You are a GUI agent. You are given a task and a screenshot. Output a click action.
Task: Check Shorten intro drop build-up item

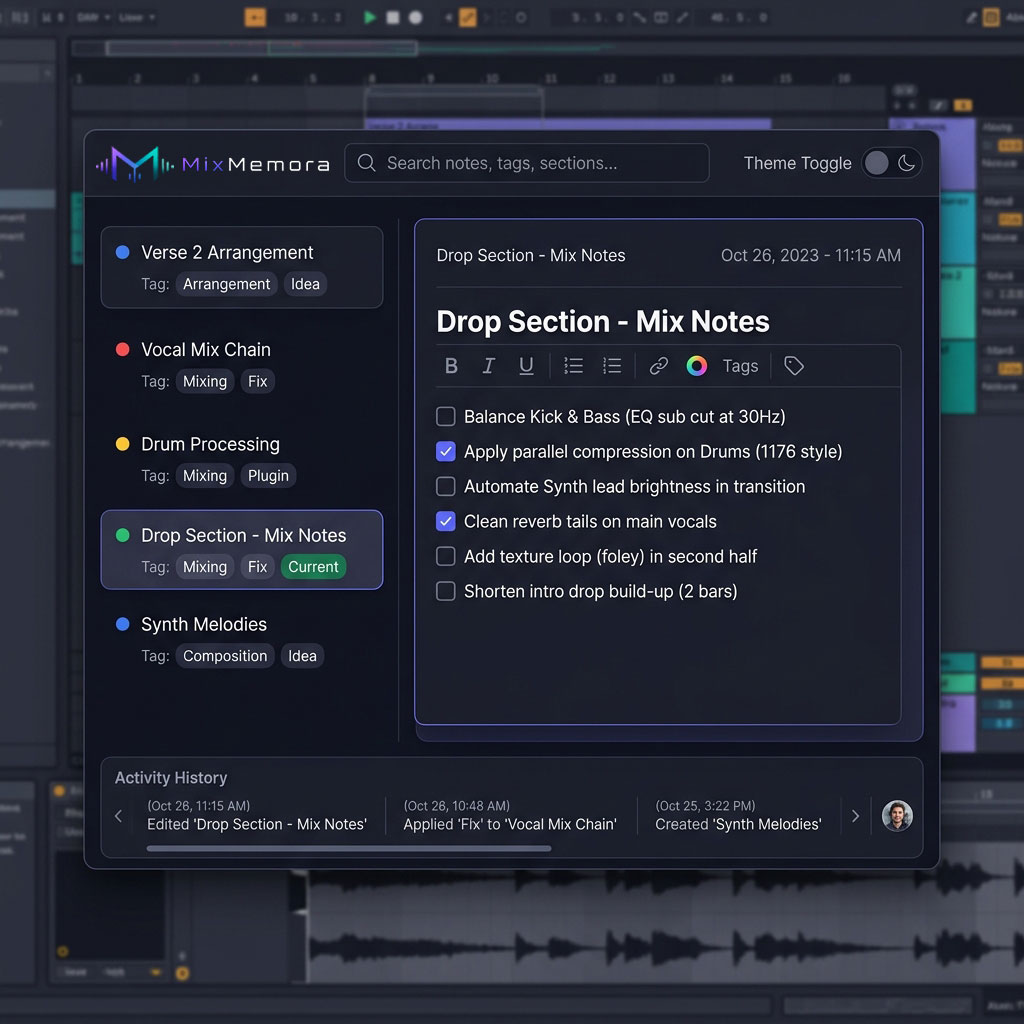coord(445,591)
